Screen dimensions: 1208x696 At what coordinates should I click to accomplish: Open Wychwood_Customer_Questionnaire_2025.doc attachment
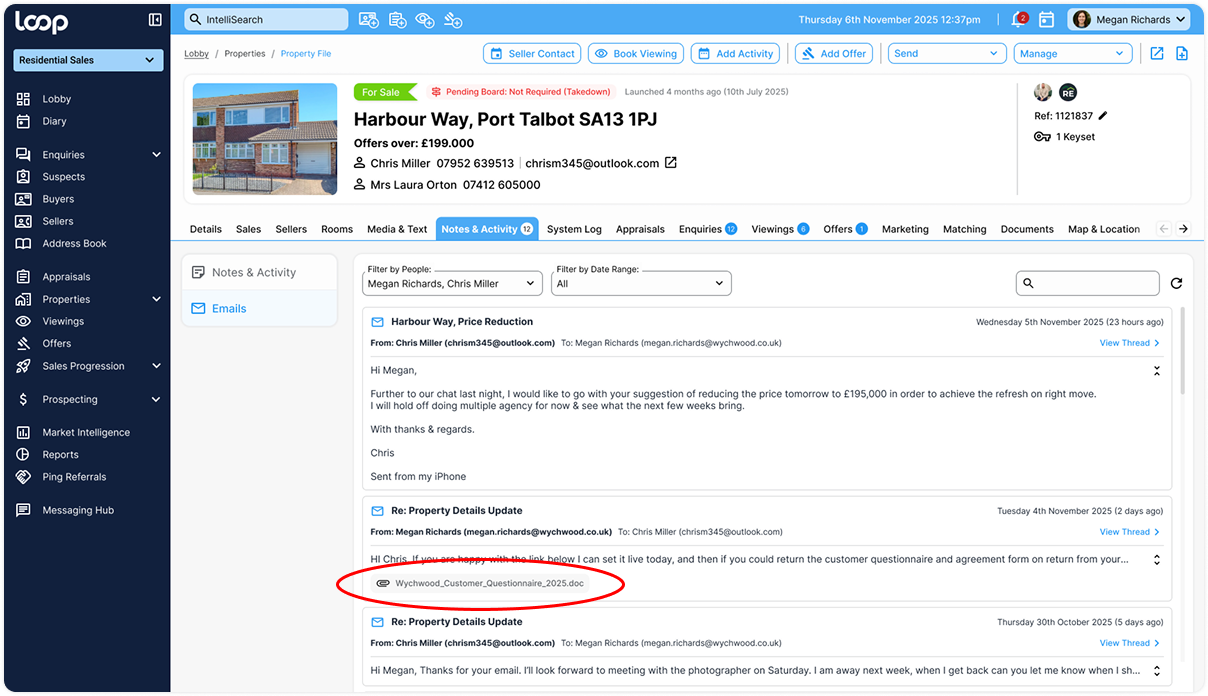click(480, 583)
